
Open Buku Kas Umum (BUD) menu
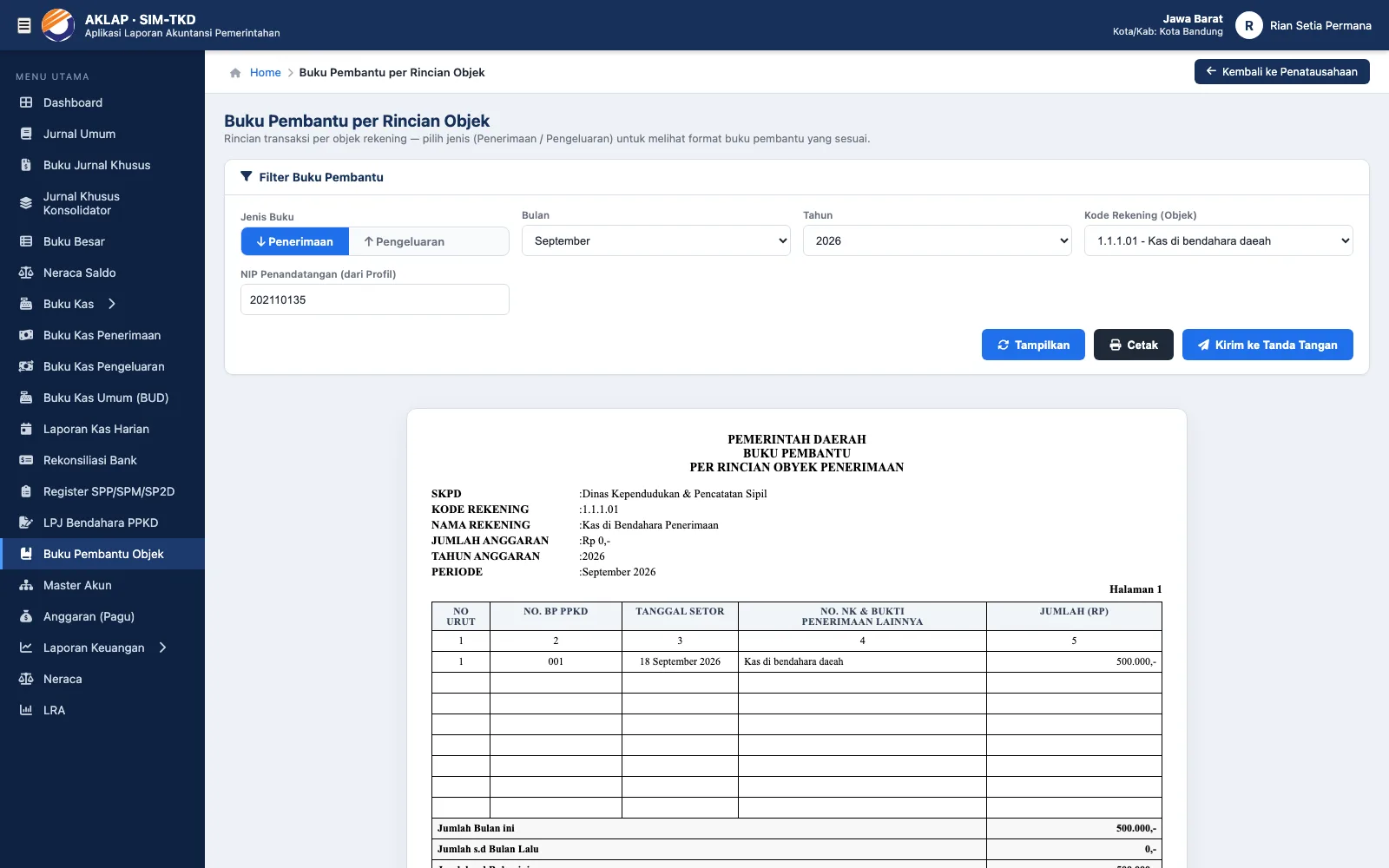click(x=102, y=398)
